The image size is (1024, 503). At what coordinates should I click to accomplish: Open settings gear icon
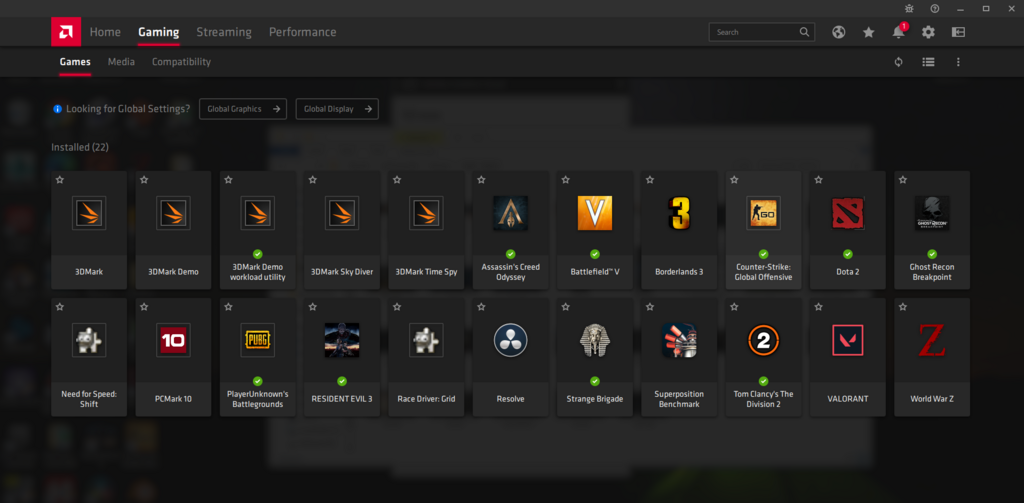[928, 32]
